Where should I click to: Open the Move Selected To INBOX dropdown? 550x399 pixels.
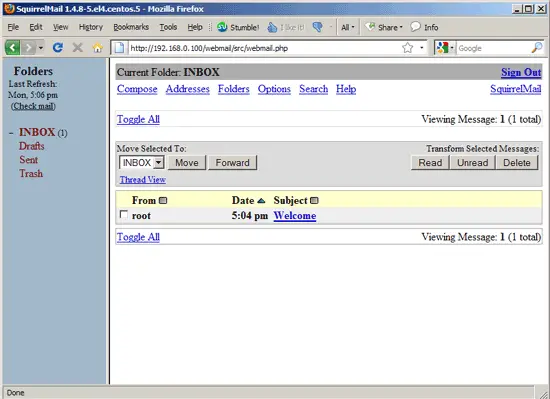[142, 163]
